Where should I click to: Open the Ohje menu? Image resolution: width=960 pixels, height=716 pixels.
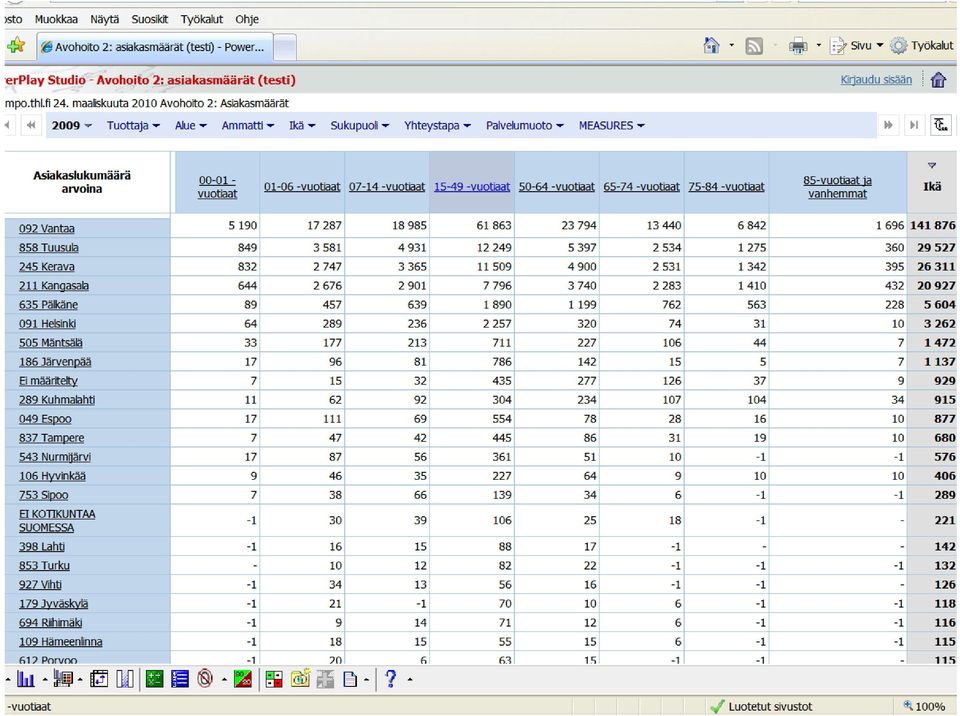click(247, 19)
